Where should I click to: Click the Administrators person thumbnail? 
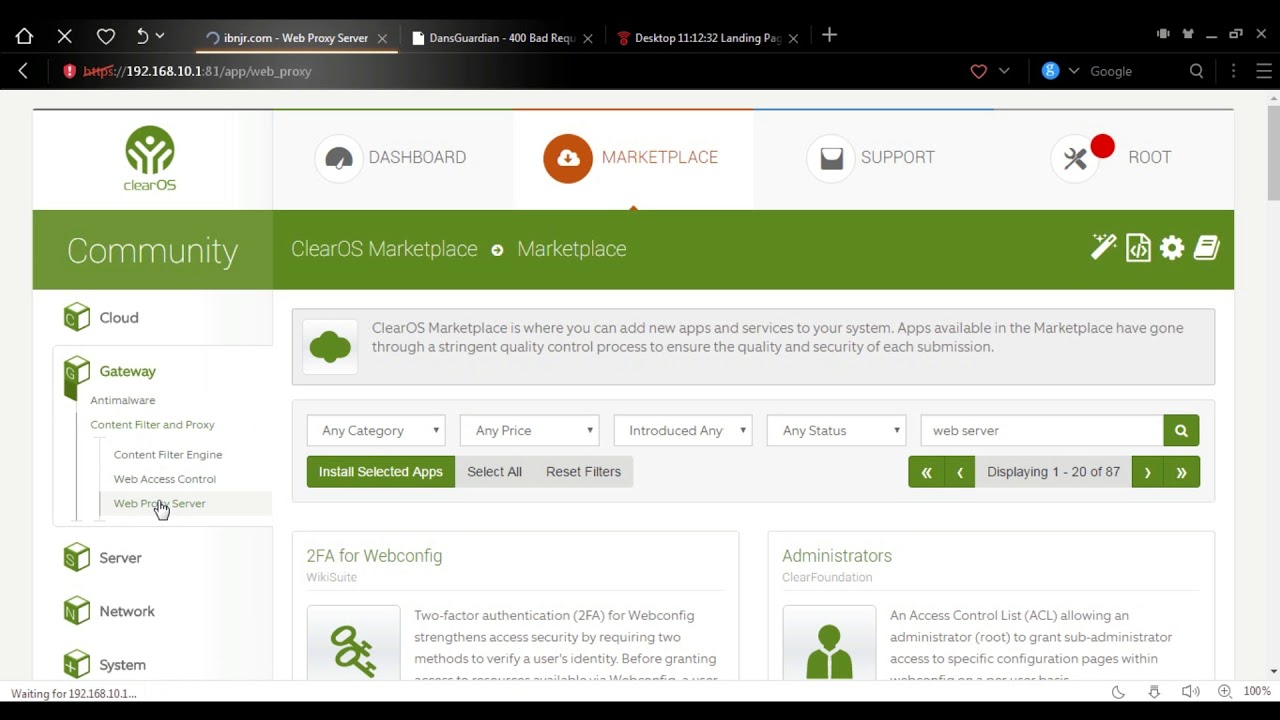(x=829, y=645)
